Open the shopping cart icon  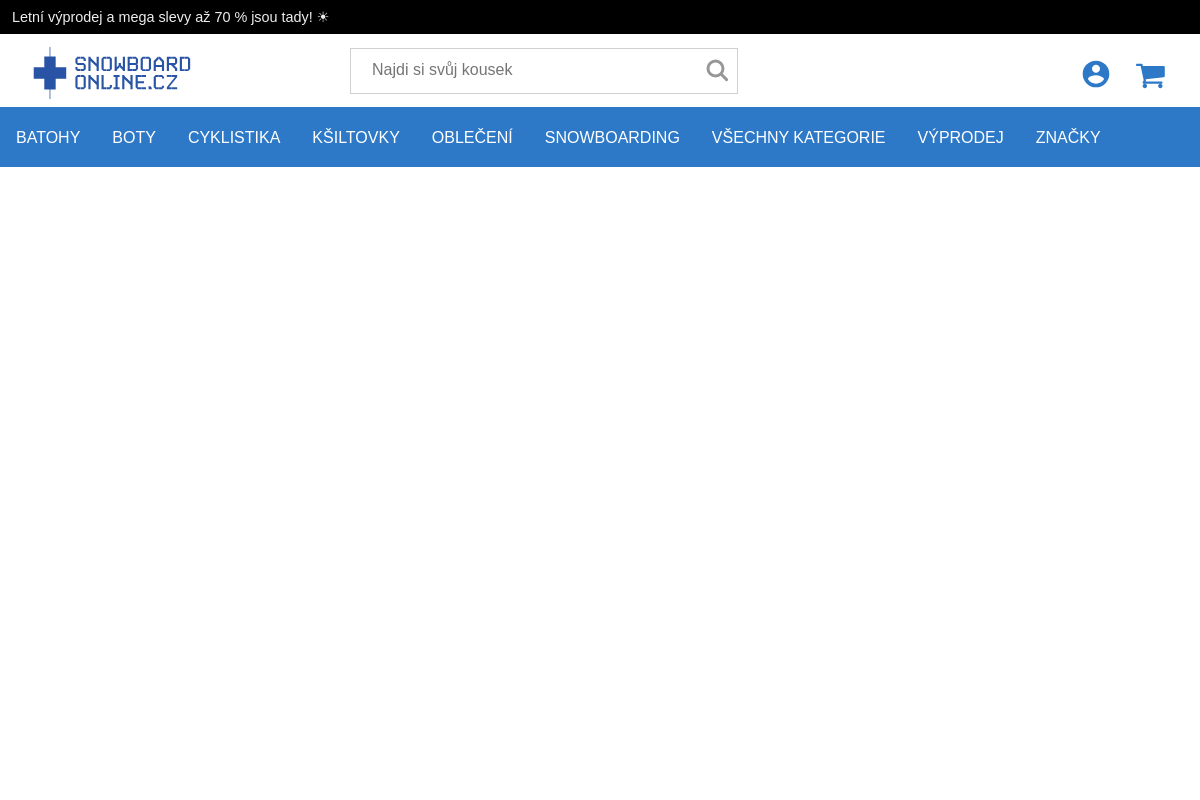pos(1150,75)
